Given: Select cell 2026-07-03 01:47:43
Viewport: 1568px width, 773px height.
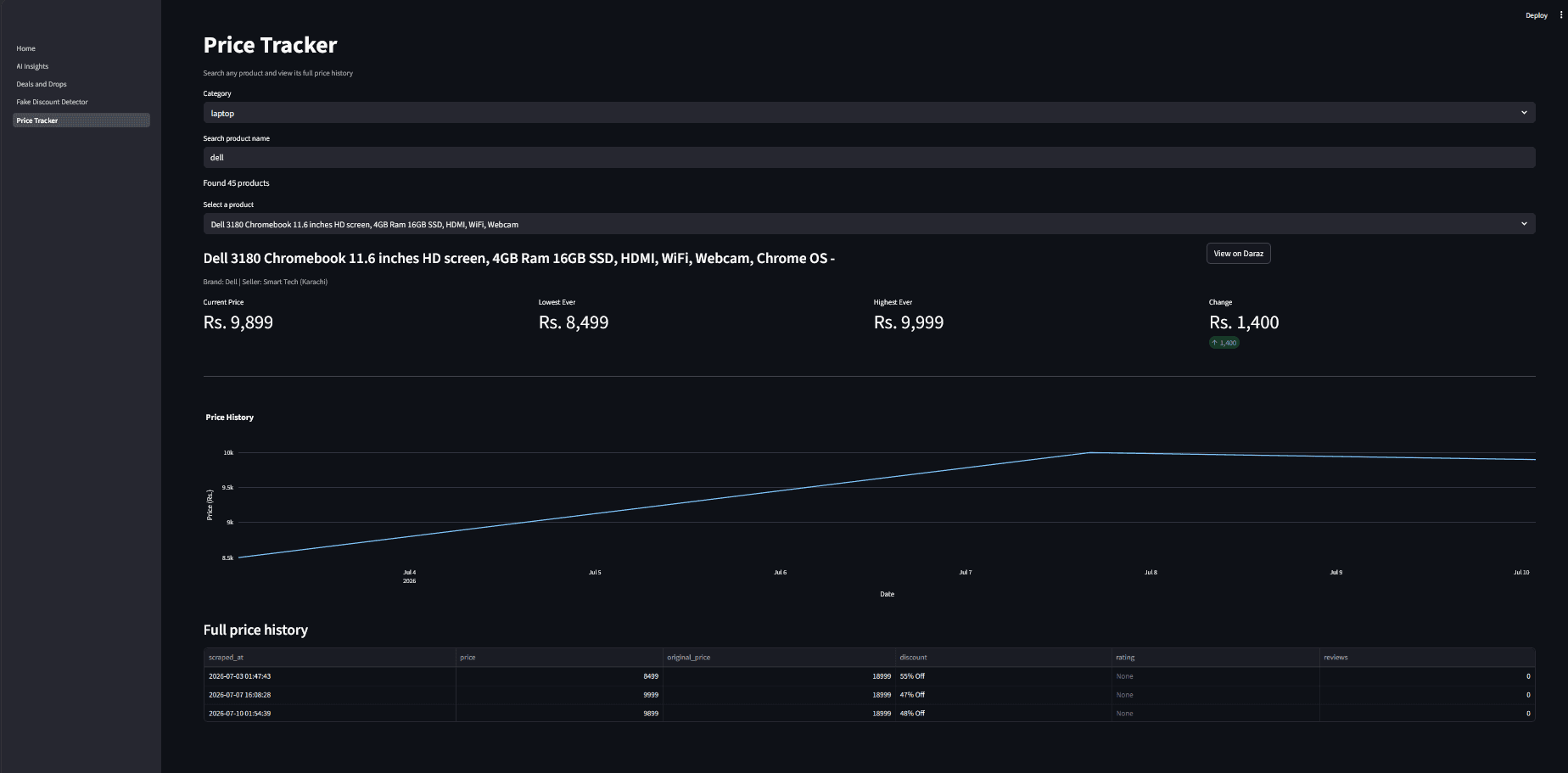Looking at the screenshot, I should [330, 676].
